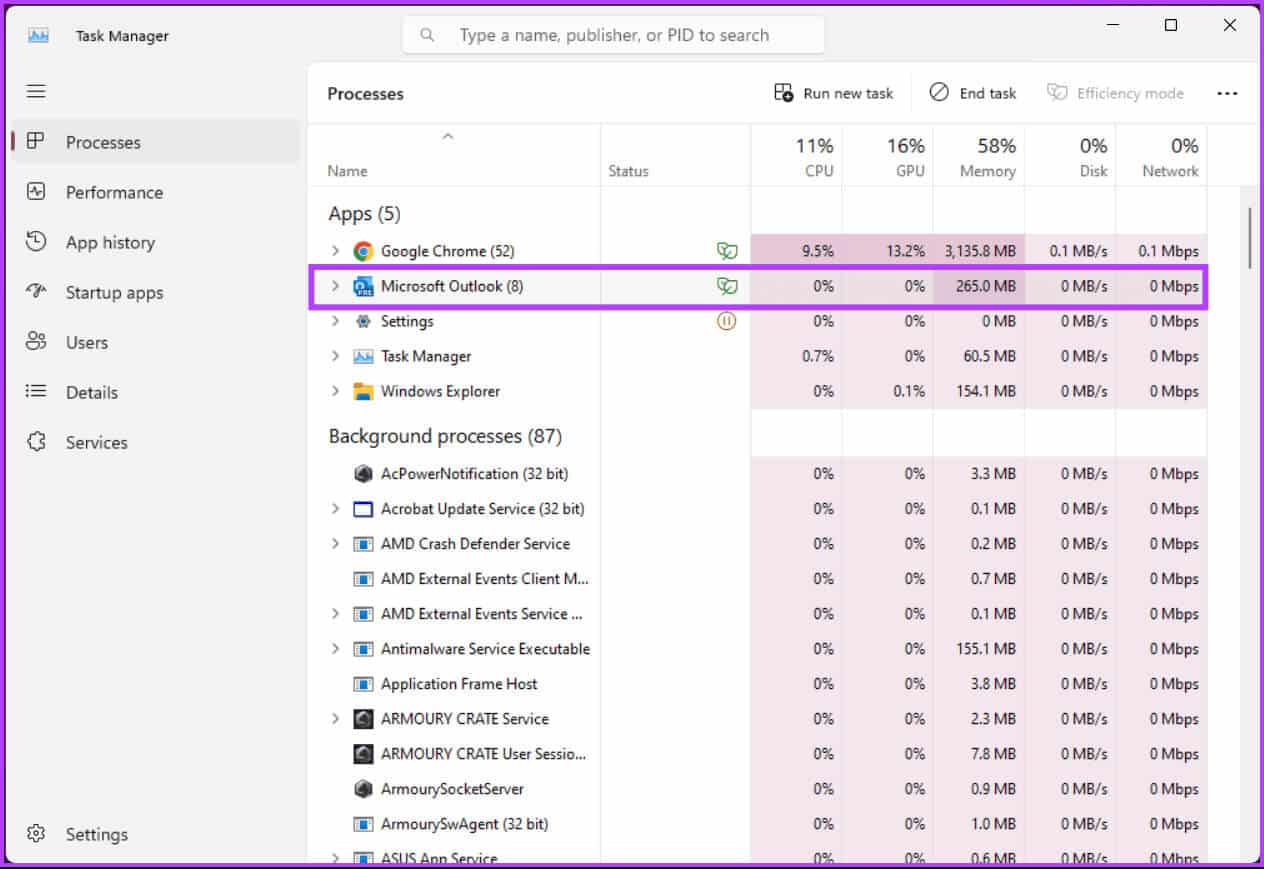Screen dimensions: 1264x869
Task: Click the Acrobat Update Service icon
Action: (363, 509)
